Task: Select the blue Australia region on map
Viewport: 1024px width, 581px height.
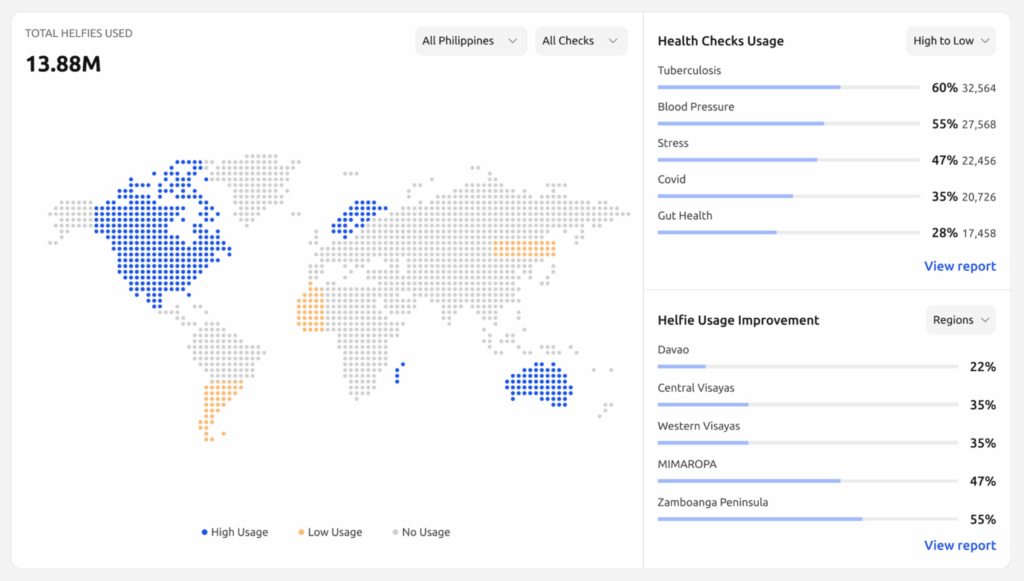Action: point(538,383)
